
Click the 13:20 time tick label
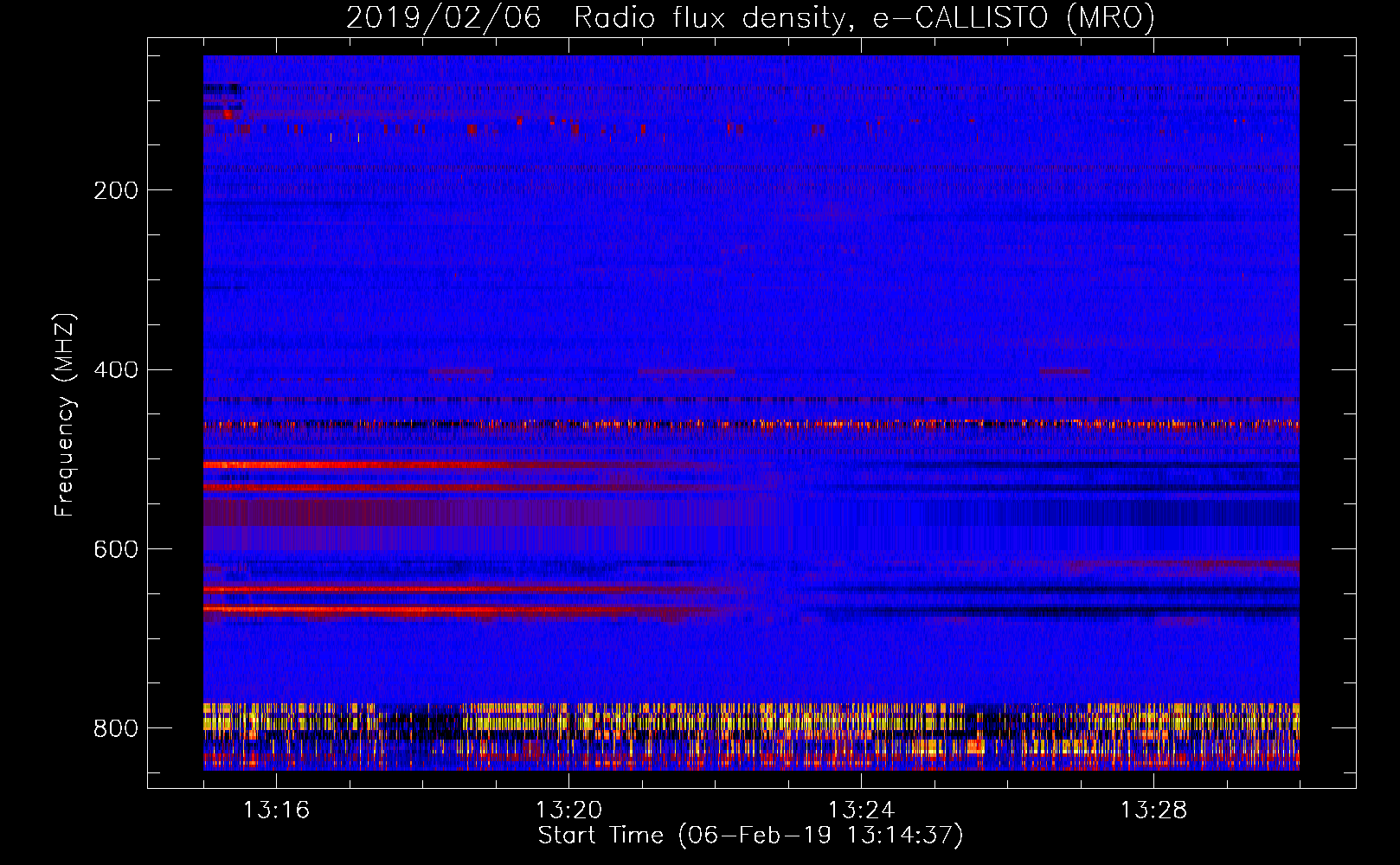click(x=568, y=811)
